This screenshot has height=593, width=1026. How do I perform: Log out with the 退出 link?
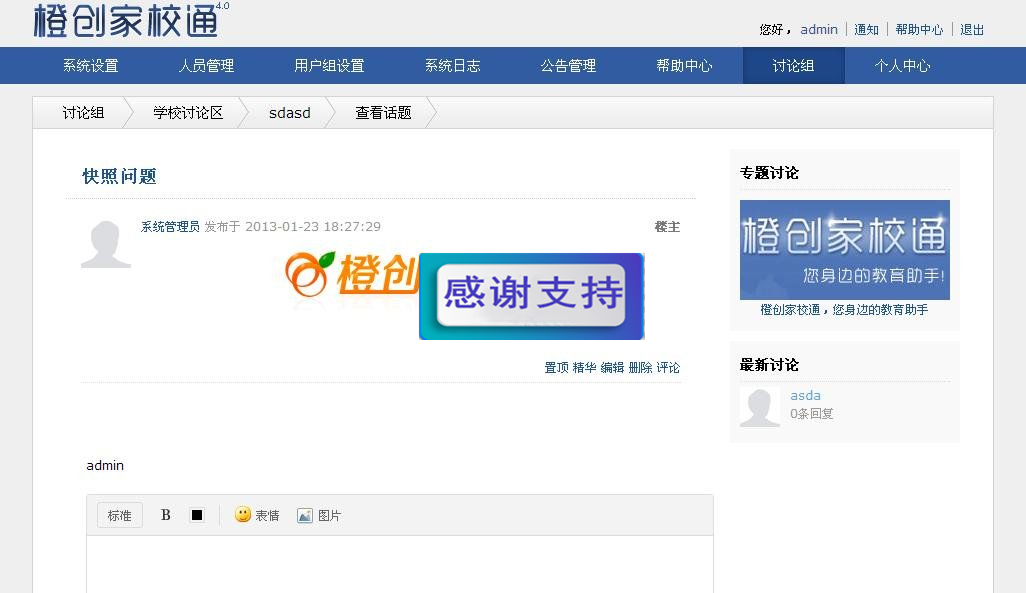(972, 29)
